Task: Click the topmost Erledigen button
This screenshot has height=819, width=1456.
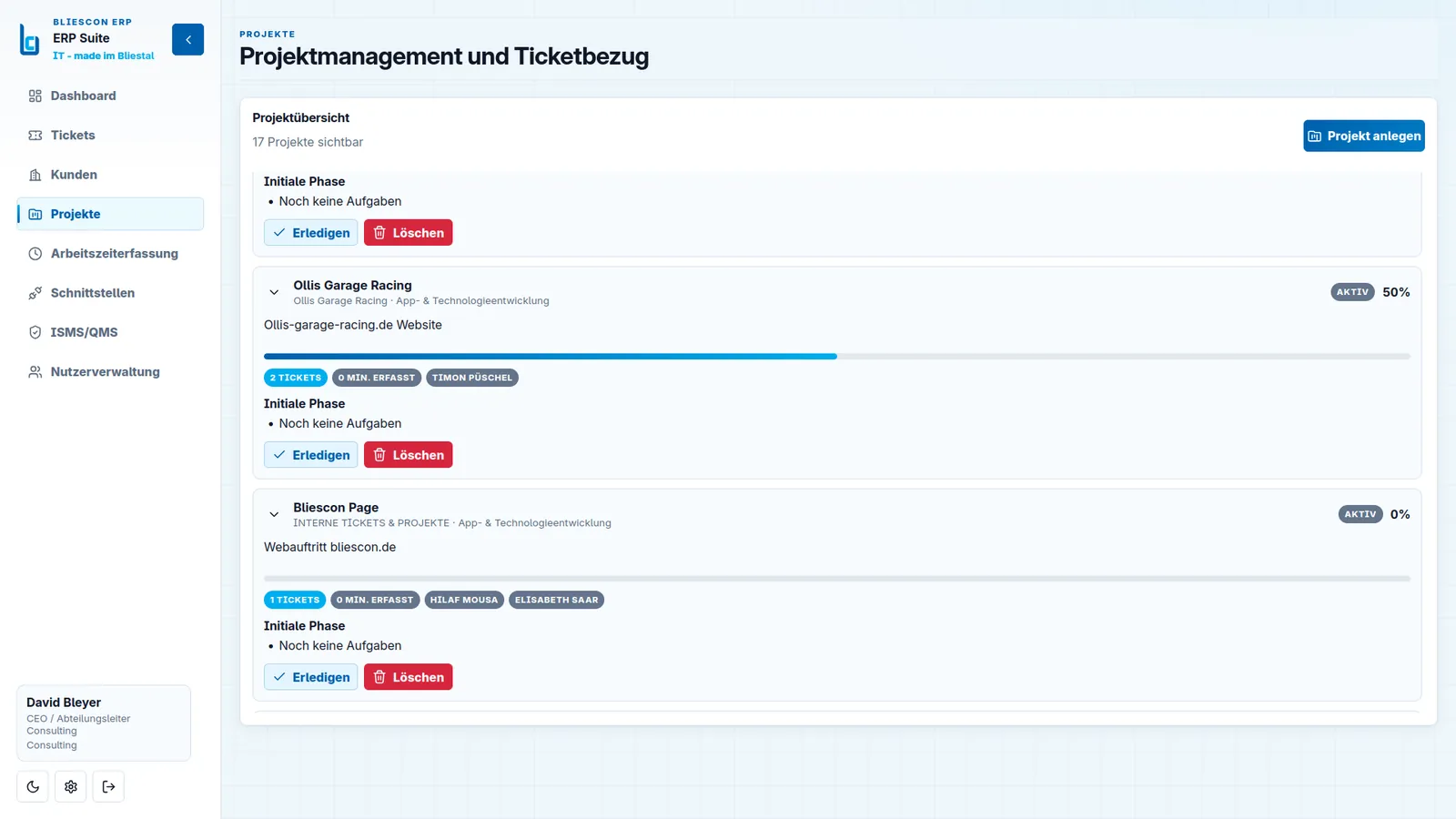Action: click(310, 233)
